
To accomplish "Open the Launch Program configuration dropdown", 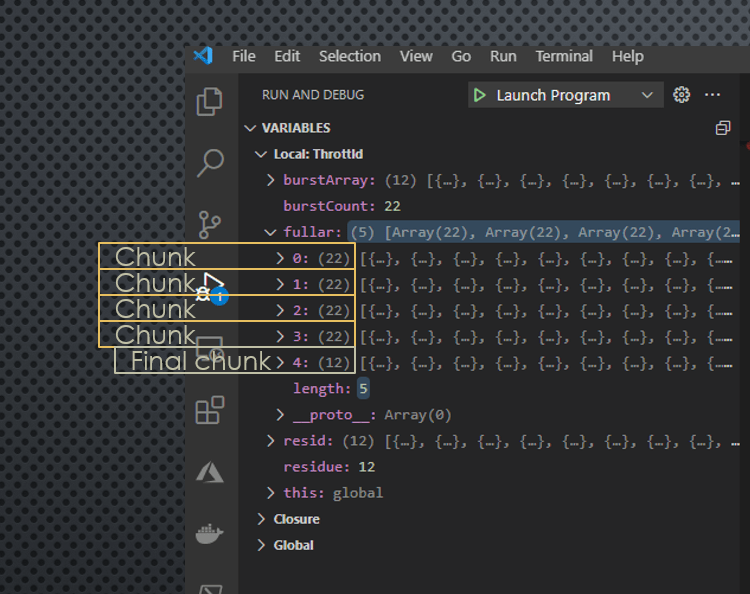I will [646, 95].
